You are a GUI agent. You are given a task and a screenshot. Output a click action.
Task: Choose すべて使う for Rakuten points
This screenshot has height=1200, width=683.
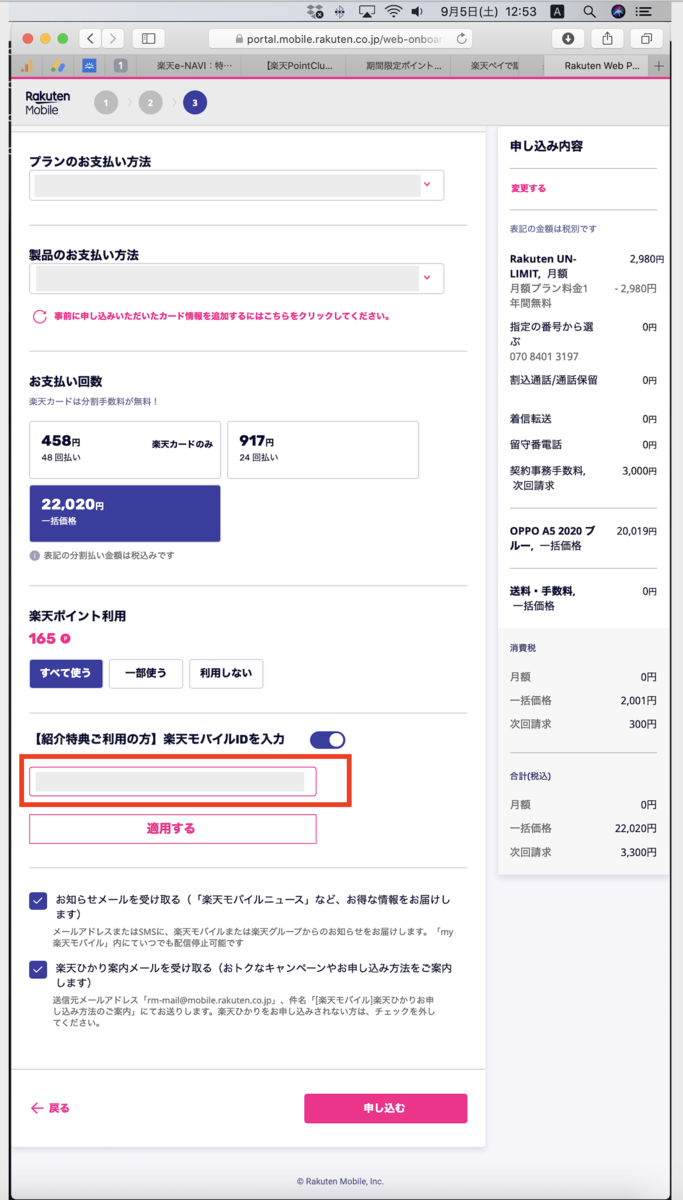coord(66,673)
